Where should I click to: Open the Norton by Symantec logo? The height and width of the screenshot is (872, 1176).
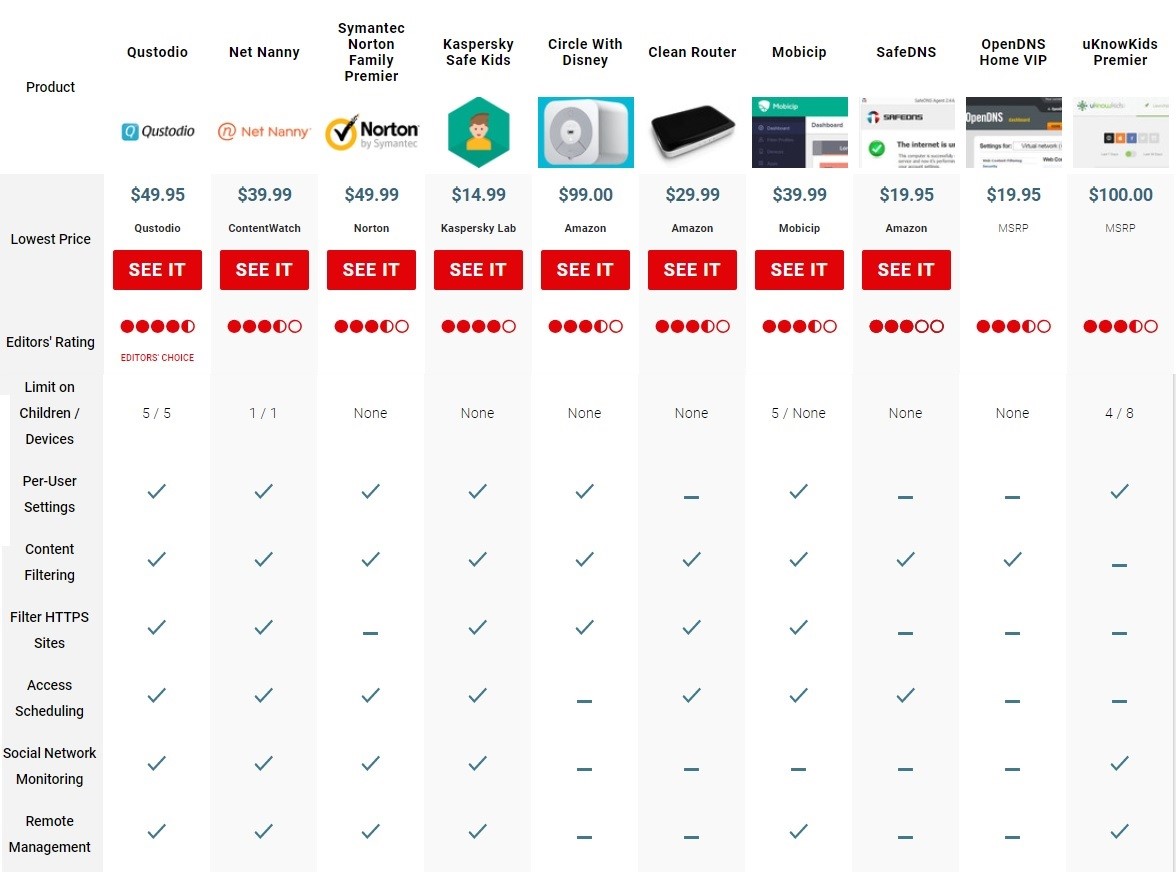pyautogui.click(x=371, y=133)
